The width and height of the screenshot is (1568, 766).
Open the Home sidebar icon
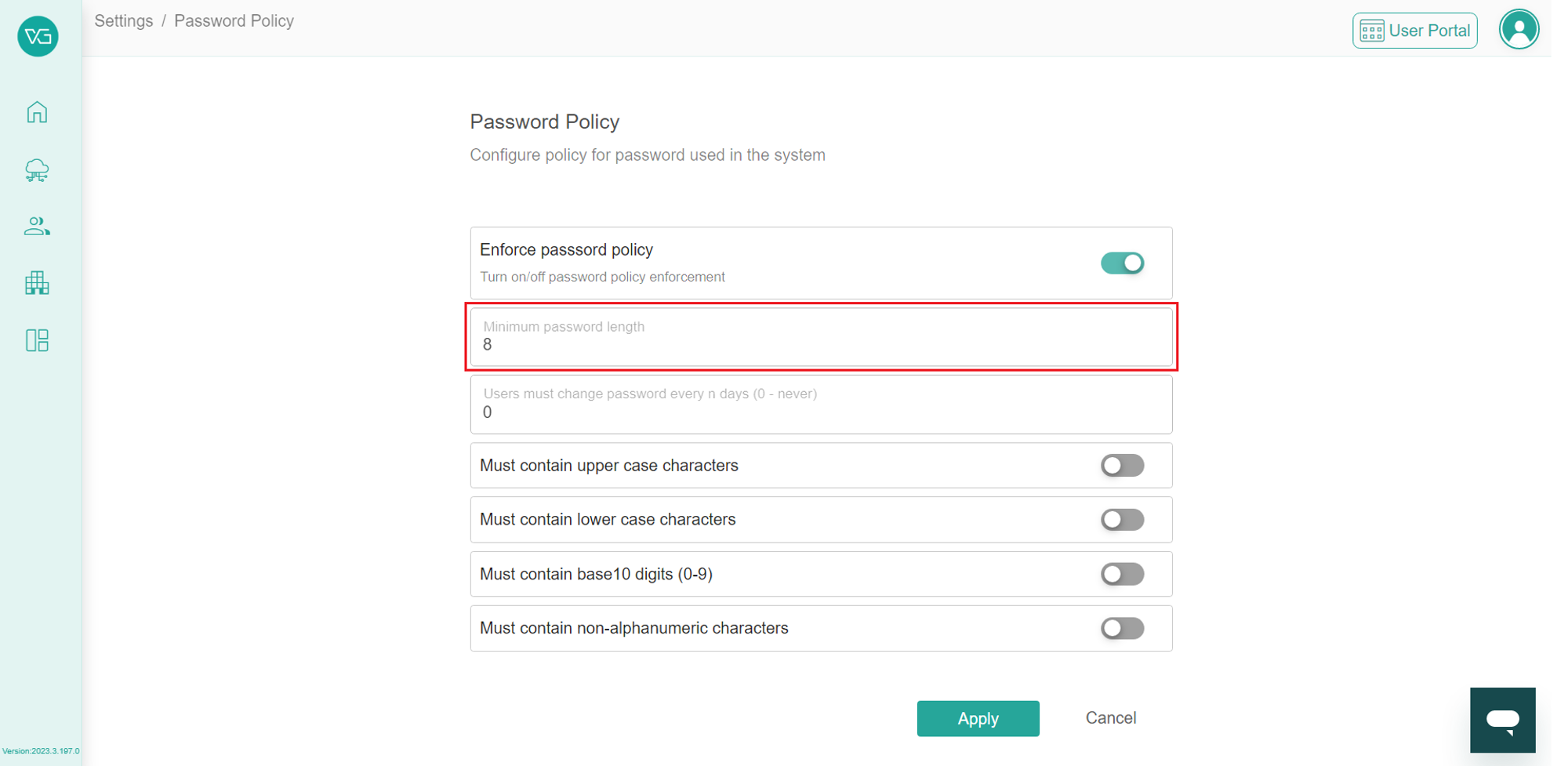37,112
